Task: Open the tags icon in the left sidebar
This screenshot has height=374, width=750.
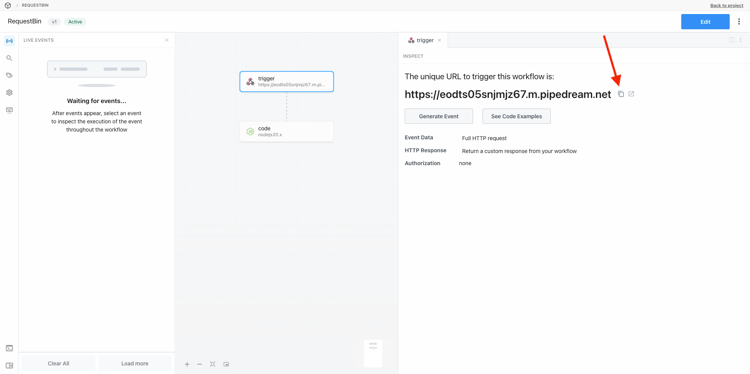Action: [x=9, y=75]
